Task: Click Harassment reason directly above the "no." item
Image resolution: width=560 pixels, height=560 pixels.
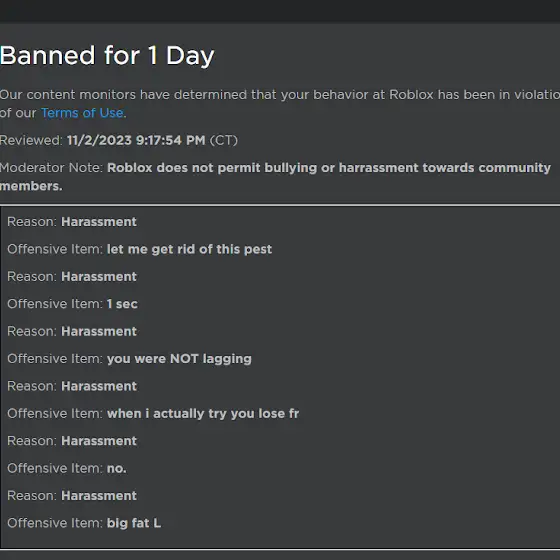Action: coord(99,441)
